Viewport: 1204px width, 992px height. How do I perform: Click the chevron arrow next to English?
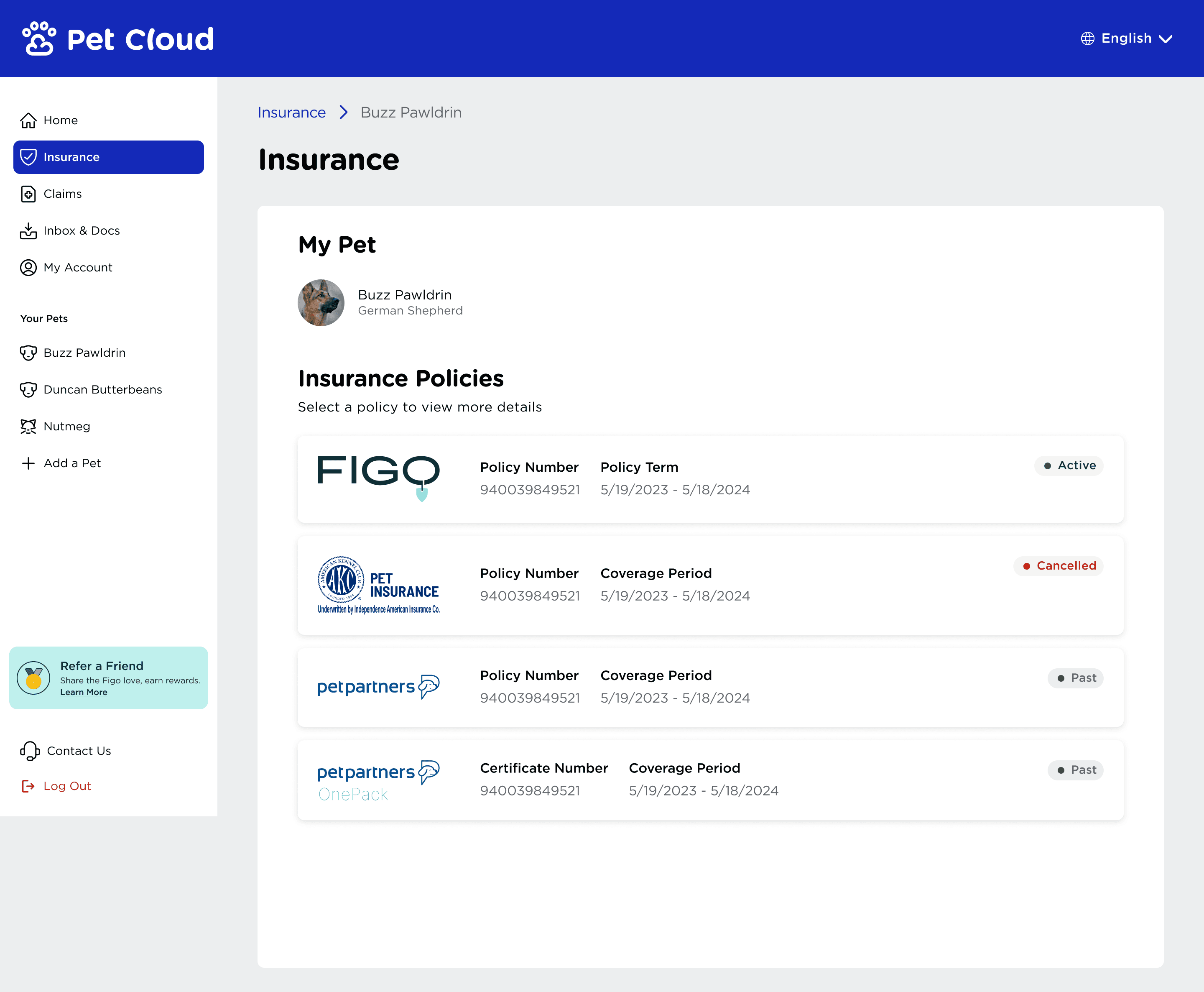pyautogui.click(x=1166, y=39)
